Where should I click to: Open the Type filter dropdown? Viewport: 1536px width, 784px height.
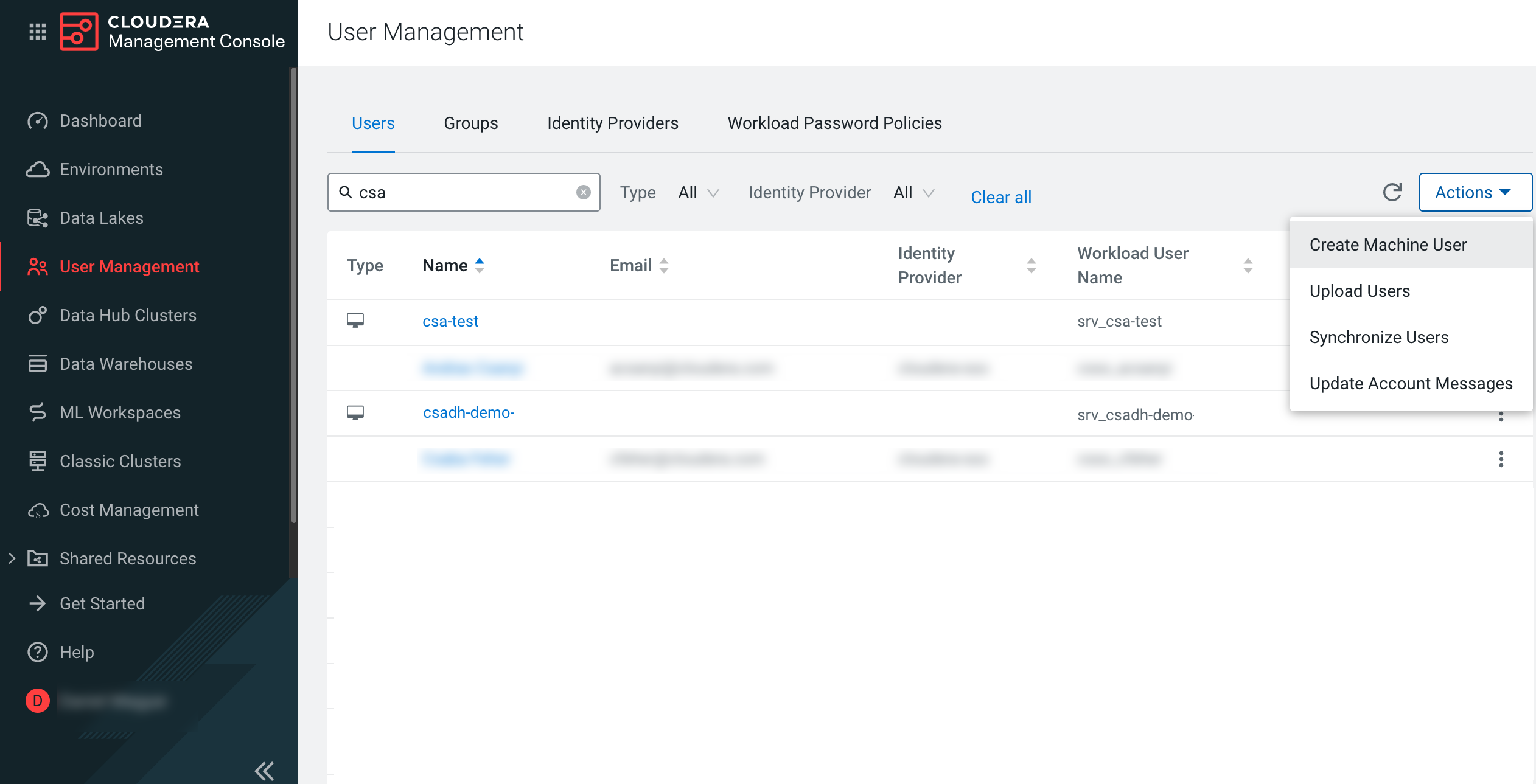[x=698, y=193]
